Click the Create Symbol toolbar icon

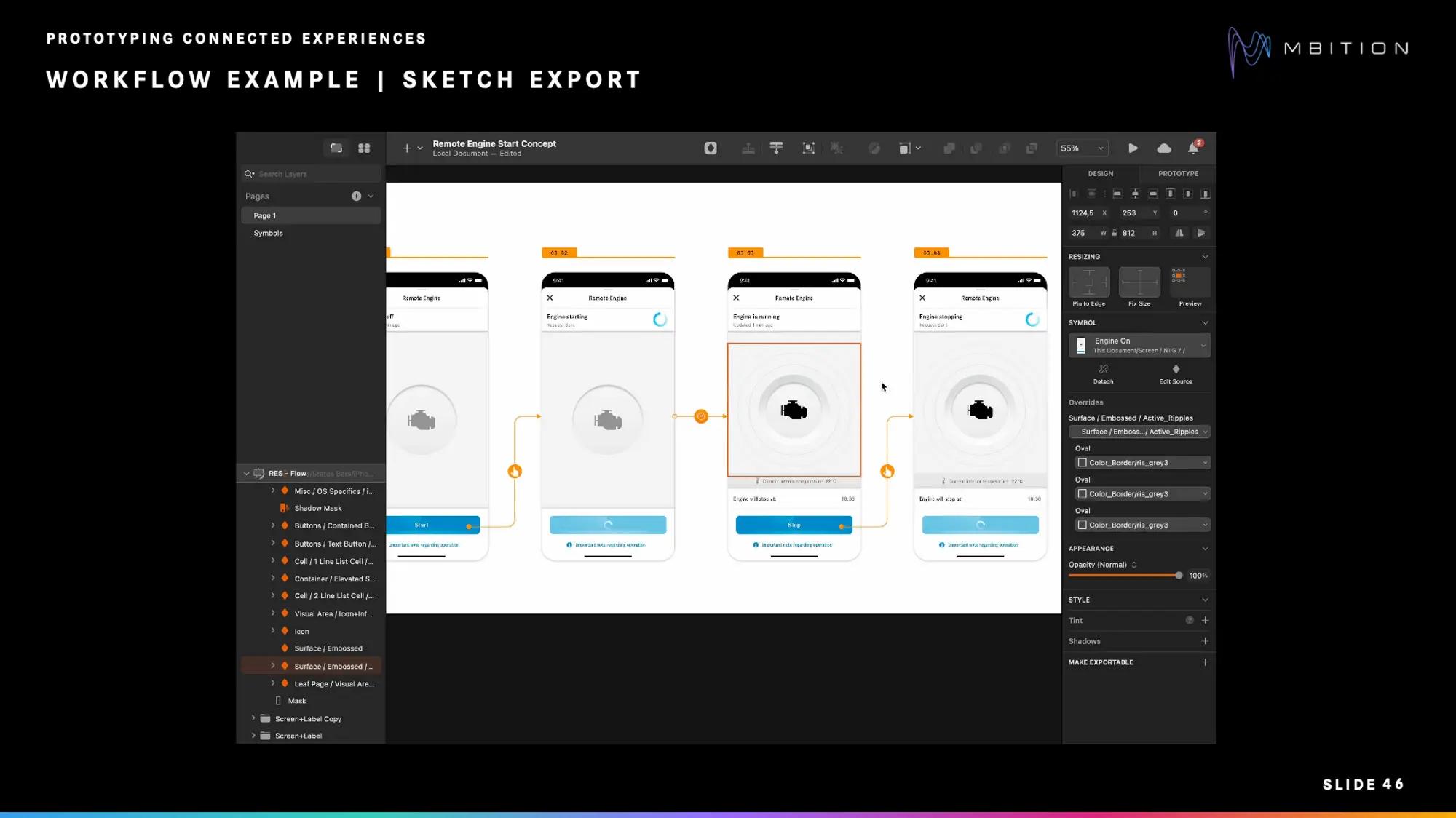point(711,148)
